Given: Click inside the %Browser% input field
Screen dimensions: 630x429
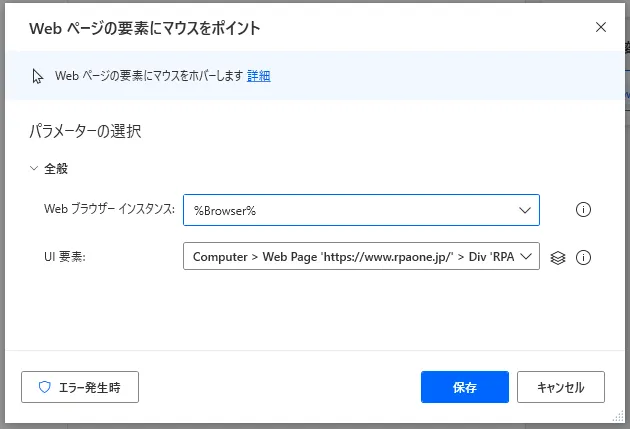Looking at the screenshot, I should (350, 210).
